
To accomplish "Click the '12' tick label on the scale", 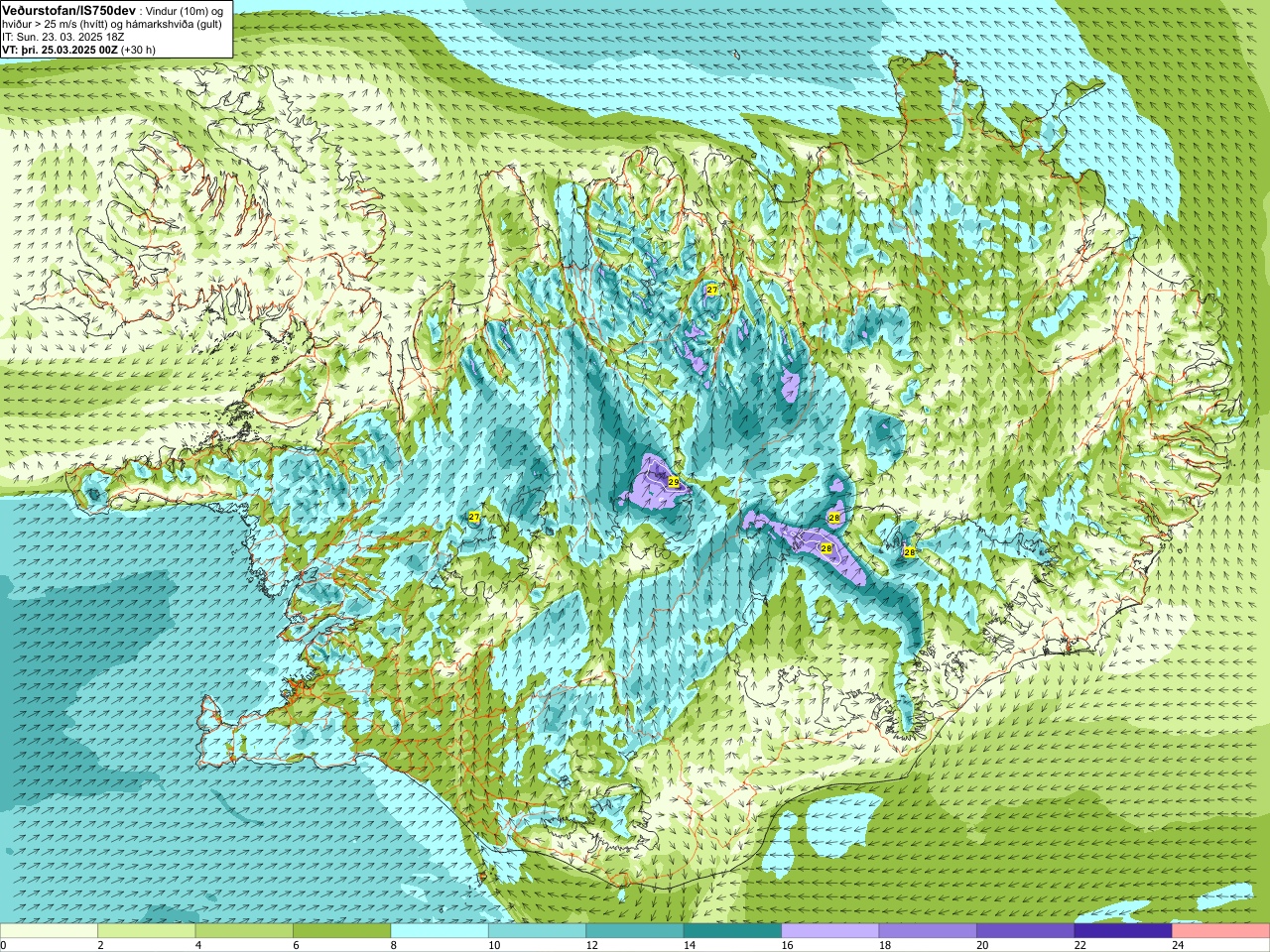I will (x=591, y=945).
